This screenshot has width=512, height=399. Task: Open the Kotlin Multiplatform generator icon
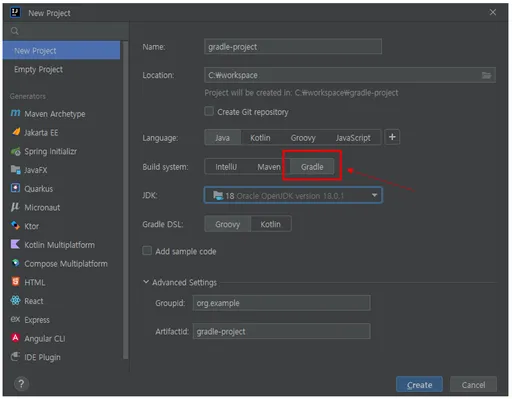15,244
